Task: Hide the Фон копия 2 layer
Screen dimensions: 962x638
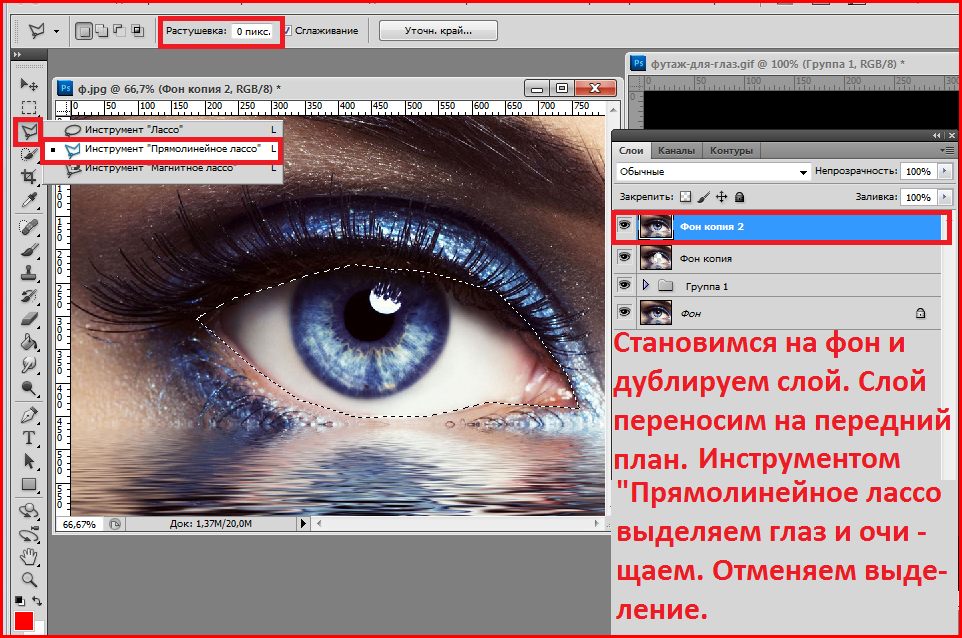Action: [625, 226]
